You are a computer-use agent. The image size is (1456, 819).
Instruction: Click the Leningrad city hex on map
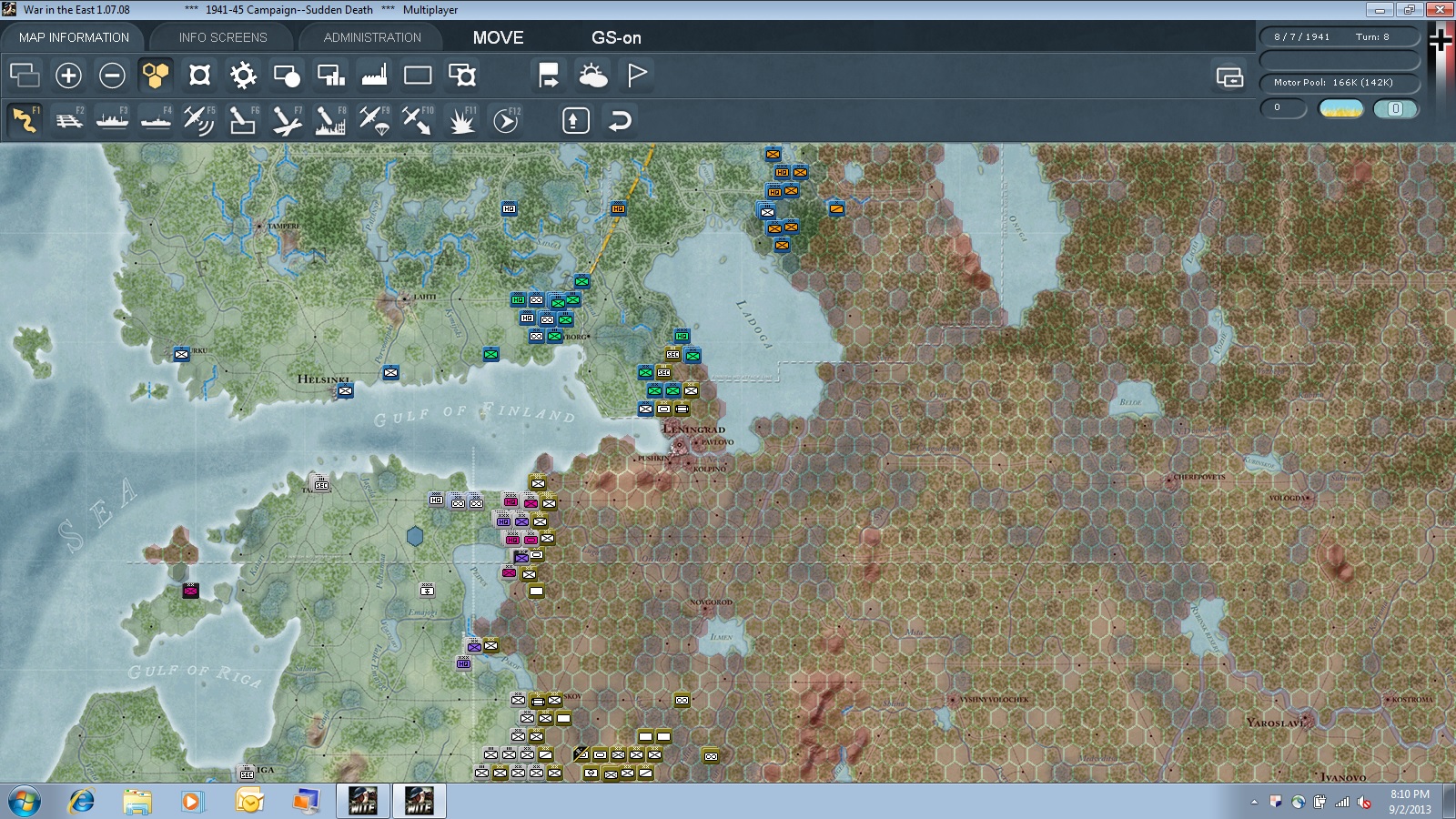pyautogui.click(x=678, y=445)
